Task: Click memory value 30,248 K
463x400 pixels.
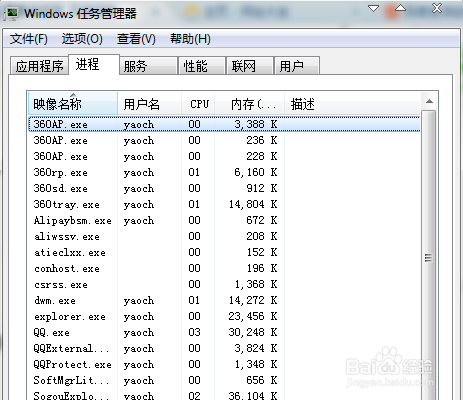Action: coord(253,332)
